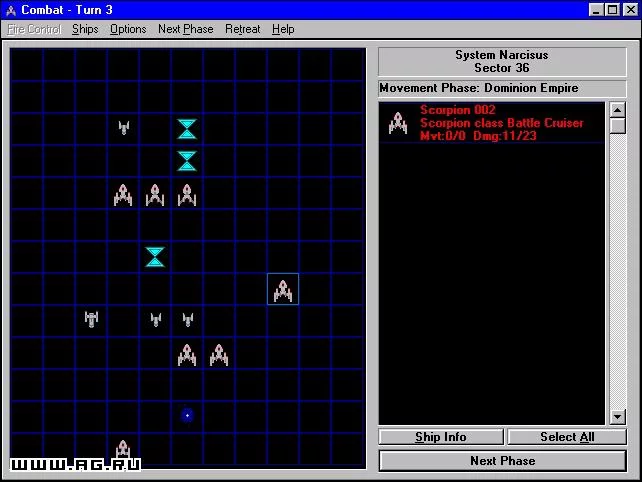Click the lone cyan hourglass marker below the three-cruiser row
This screenshot has height=482, width=642.
click(x=155, y=257)
